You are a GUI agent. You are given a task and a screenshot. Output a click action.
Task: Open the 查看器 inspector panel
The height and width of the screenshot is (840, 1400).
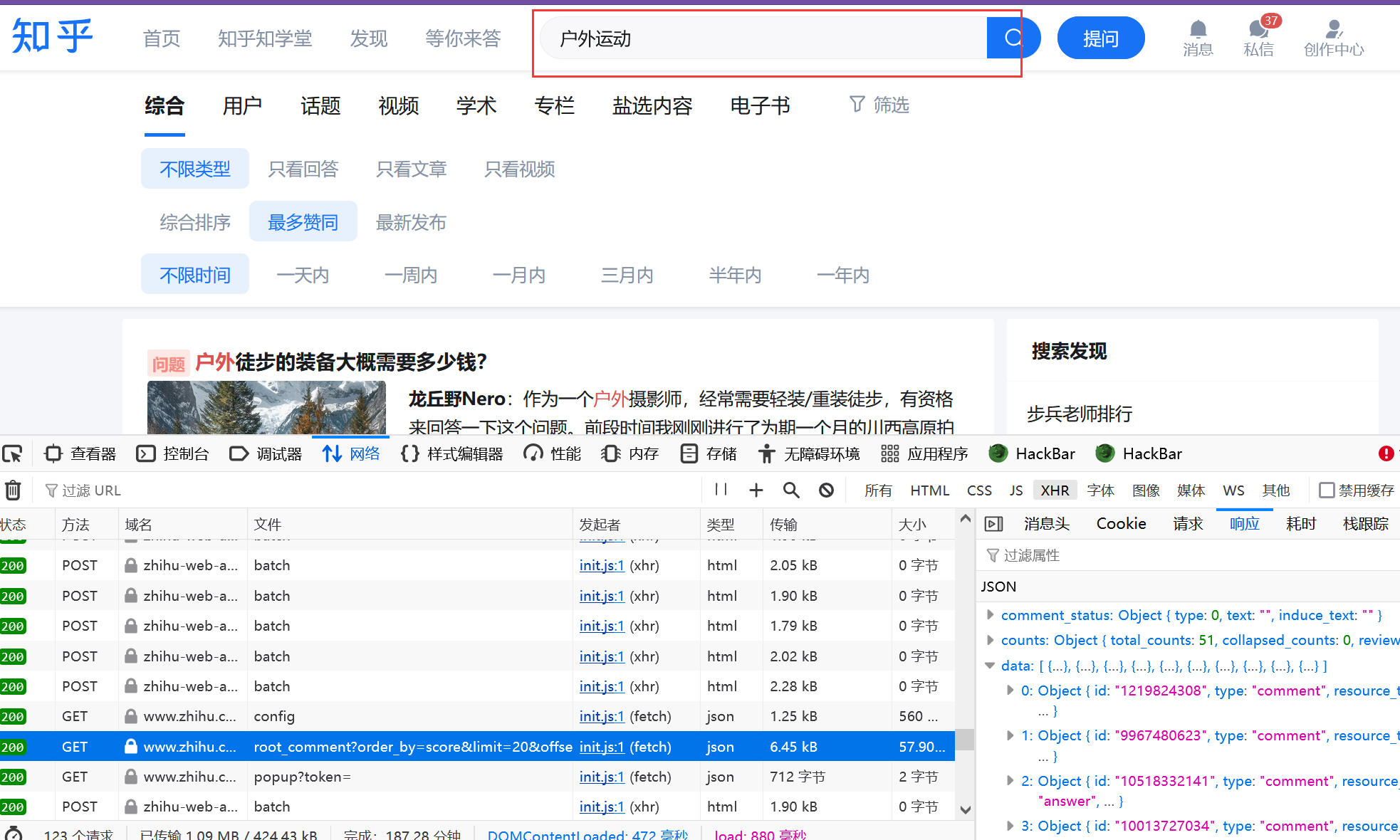click(x=80, y=453)
